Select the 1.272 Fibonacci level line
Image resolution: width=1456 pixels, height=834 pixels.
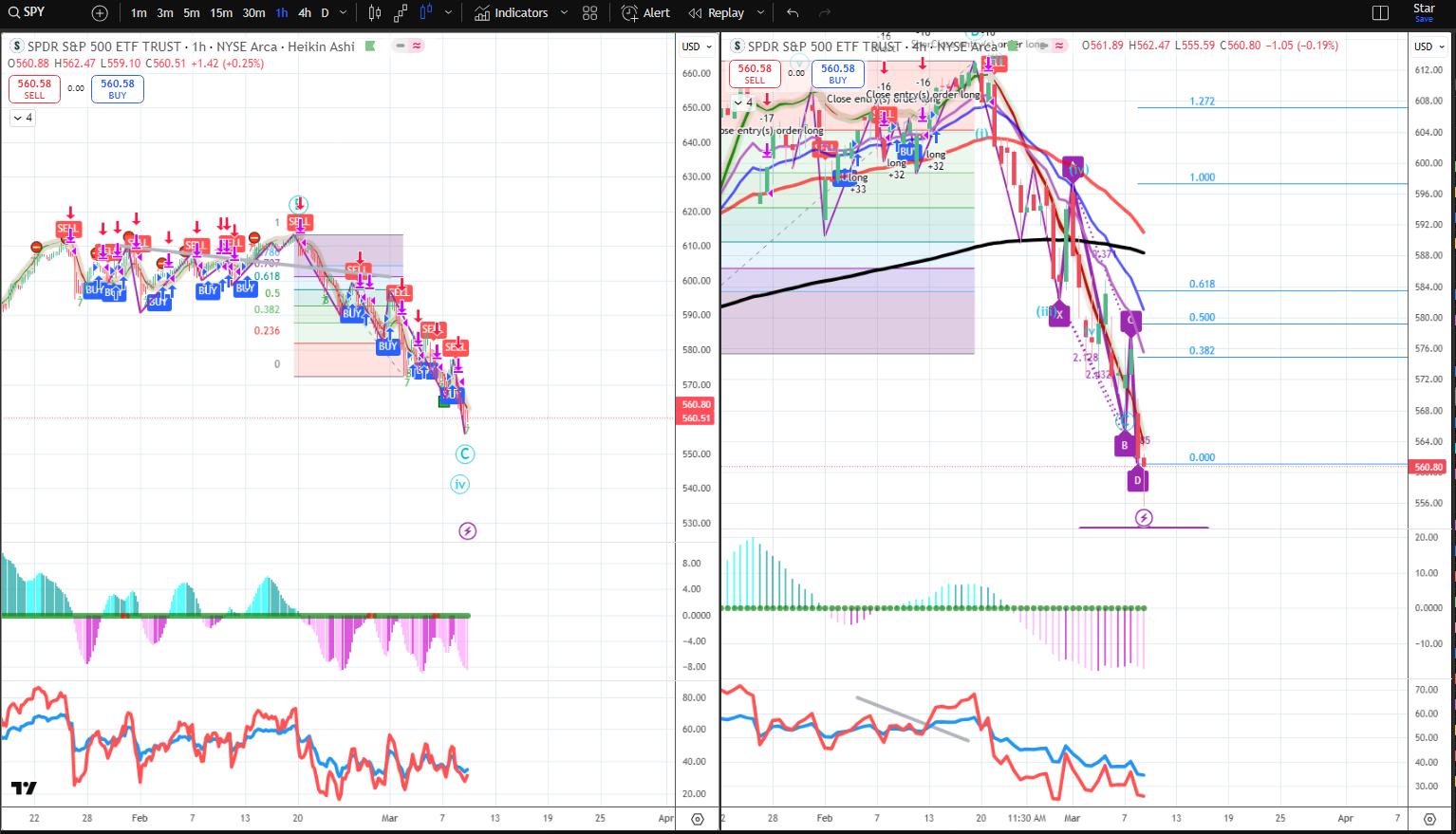tap(1272, 107)
